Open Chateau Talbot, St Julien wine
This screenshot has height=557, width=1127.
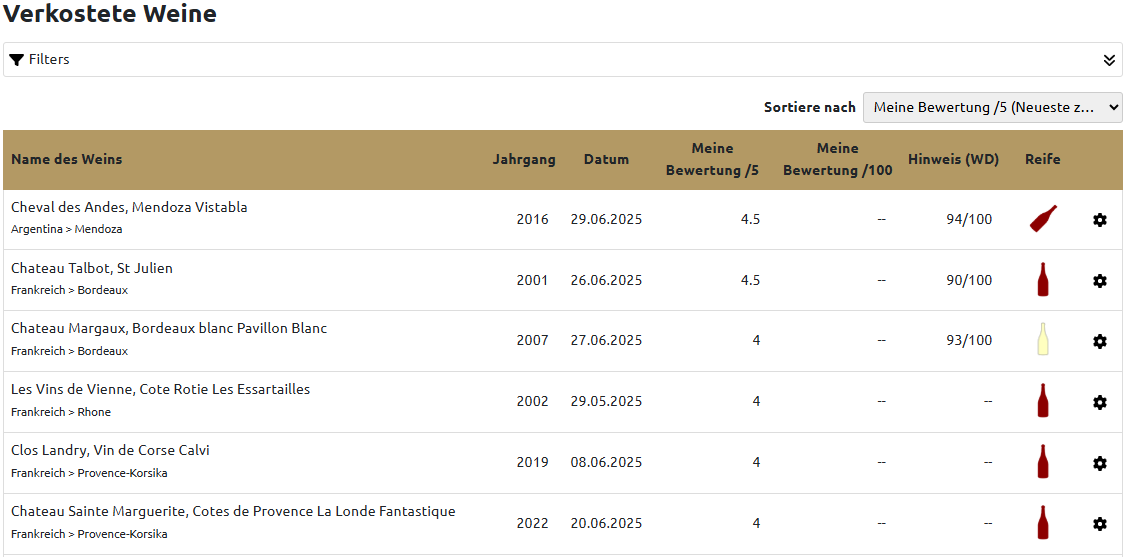pos(92,268)
